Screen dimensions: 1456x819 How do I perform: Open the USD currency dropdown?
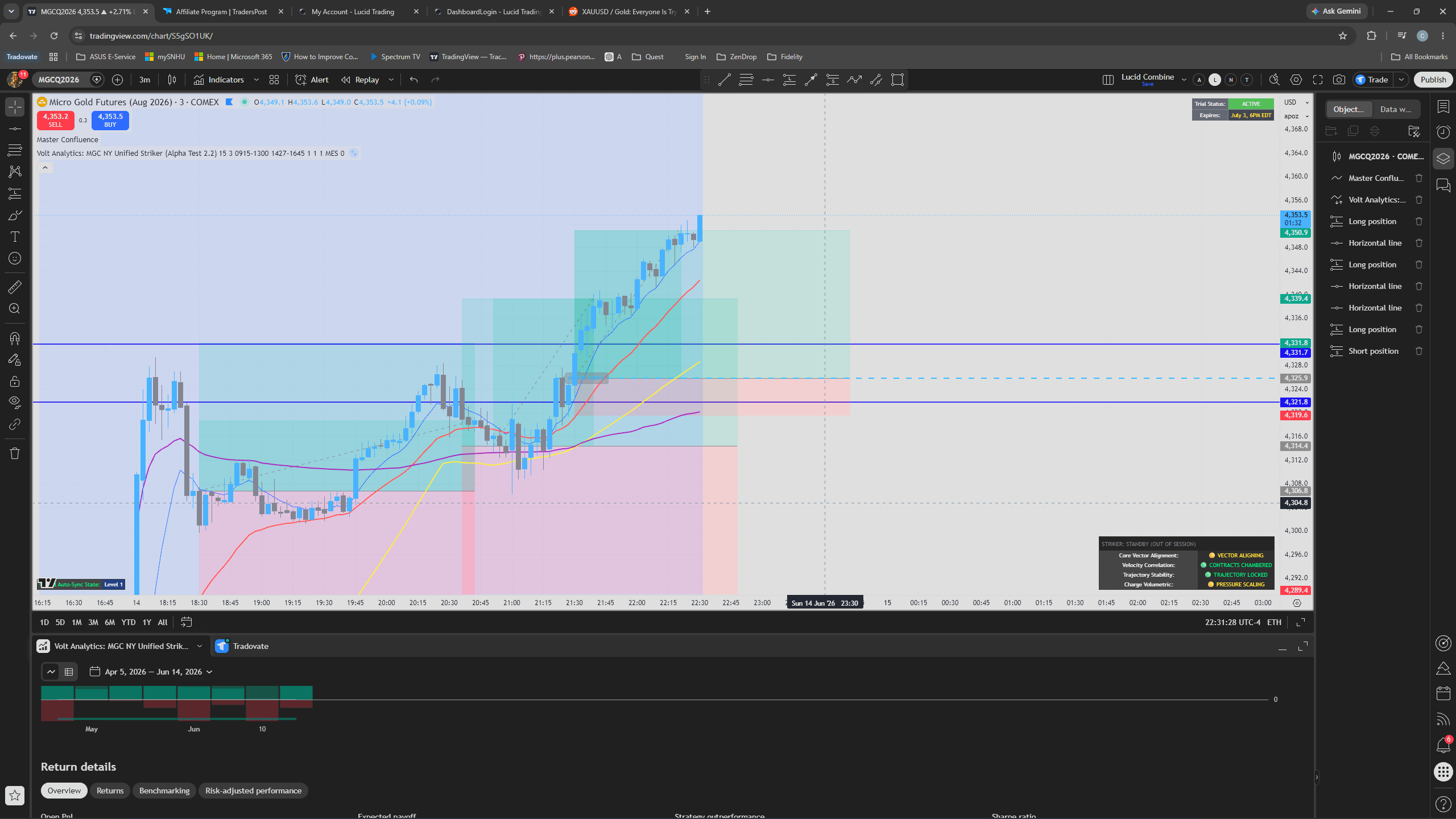tap(1296, 102)
